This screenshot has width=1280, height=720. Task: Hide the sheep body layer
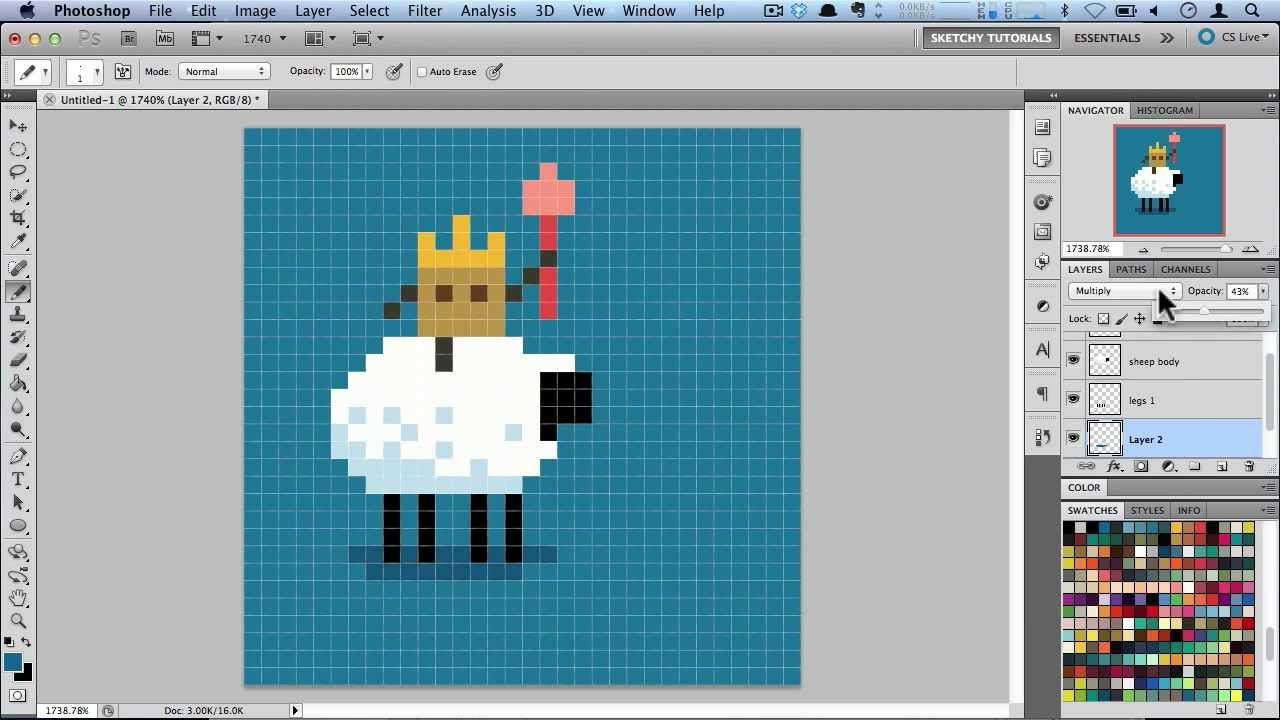tap(1073, 361)
